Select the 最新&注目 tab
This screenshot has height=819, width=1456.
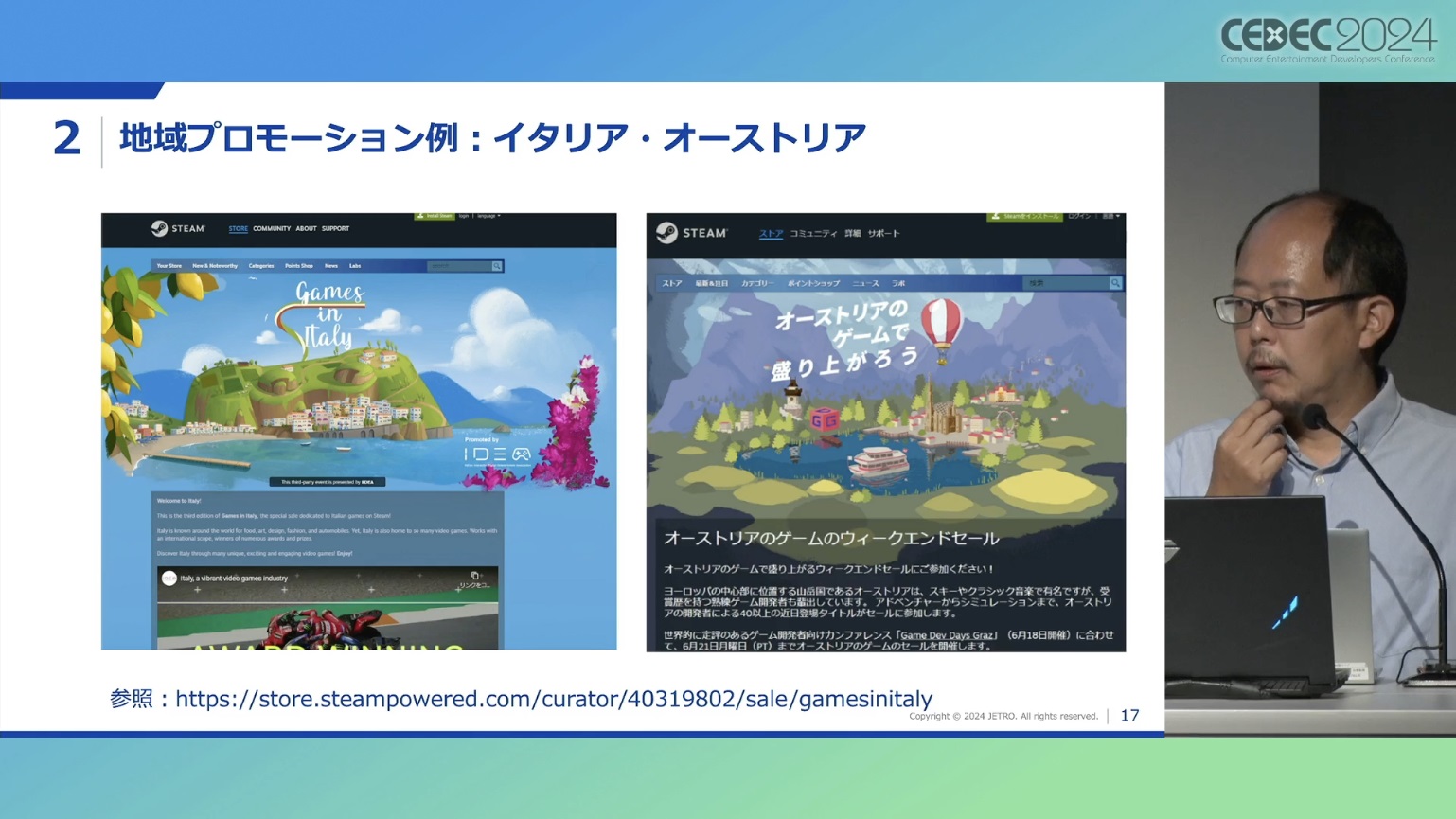coord(712,283)
